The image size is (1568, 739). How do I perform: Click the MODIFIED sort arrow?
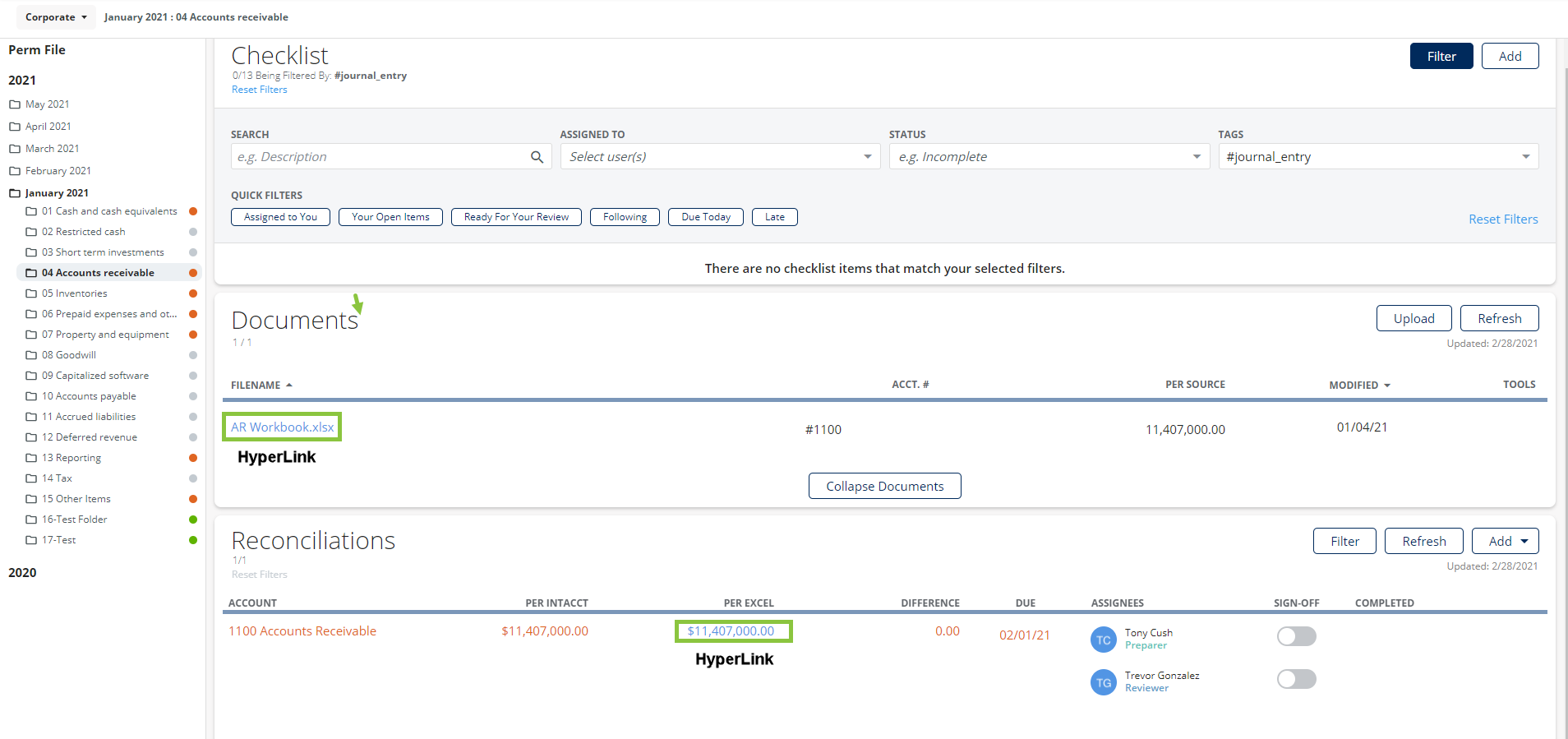(x=1387, y=386)
